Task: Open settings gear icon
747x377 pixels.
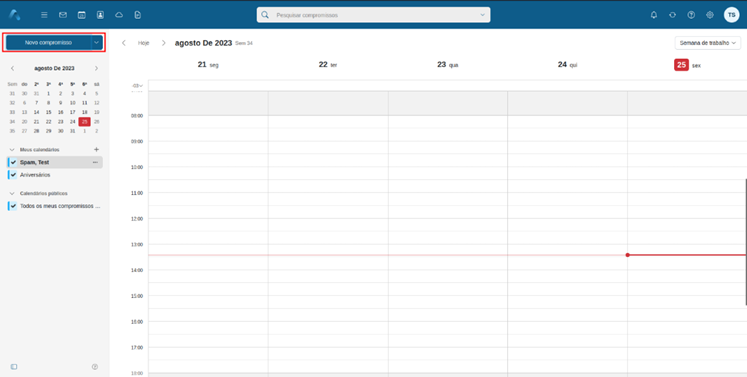Action: [x=710, y=15]
